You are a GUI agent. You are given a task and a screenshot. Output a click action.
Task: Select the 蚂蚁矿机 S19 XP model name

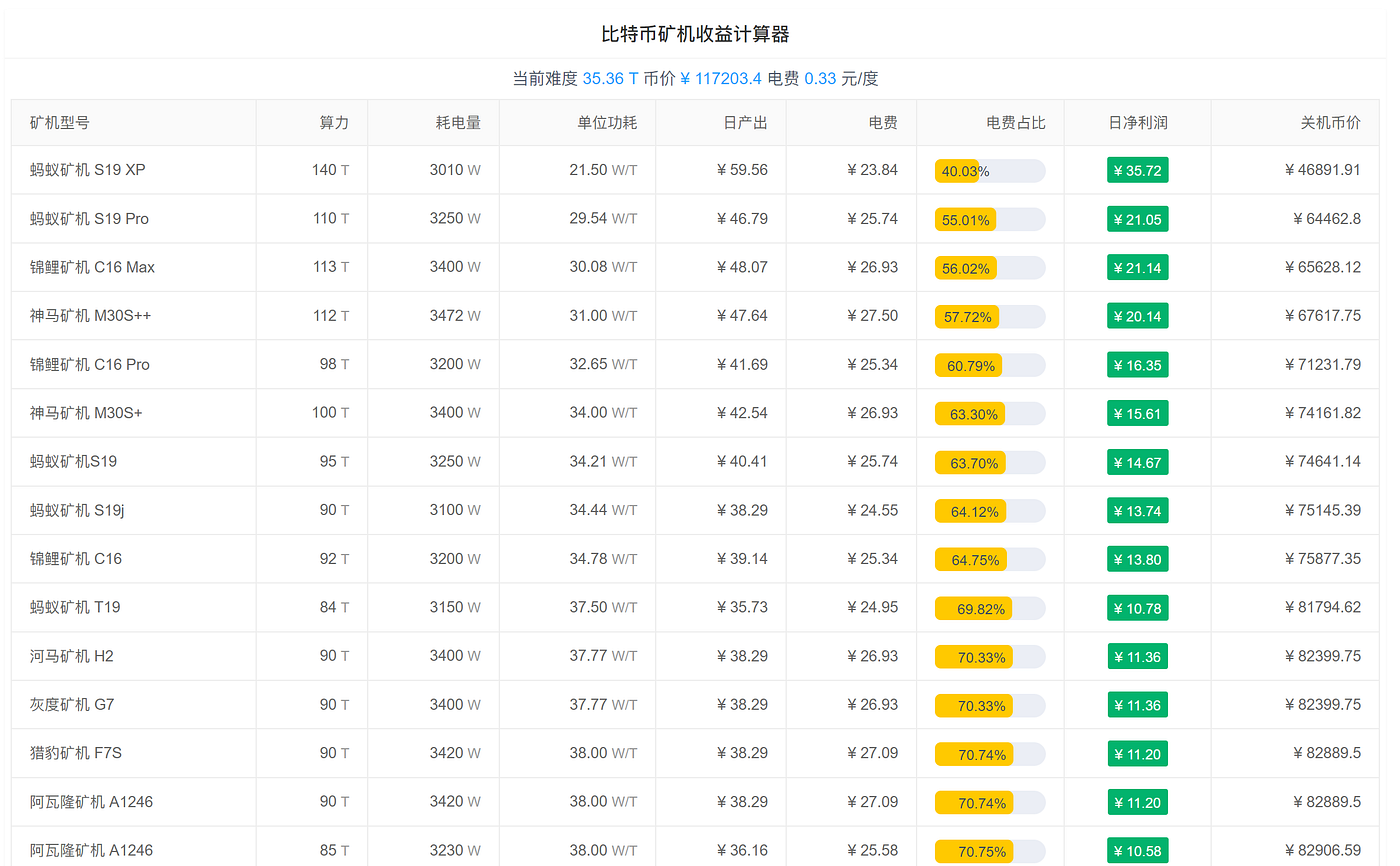(87, 170)
